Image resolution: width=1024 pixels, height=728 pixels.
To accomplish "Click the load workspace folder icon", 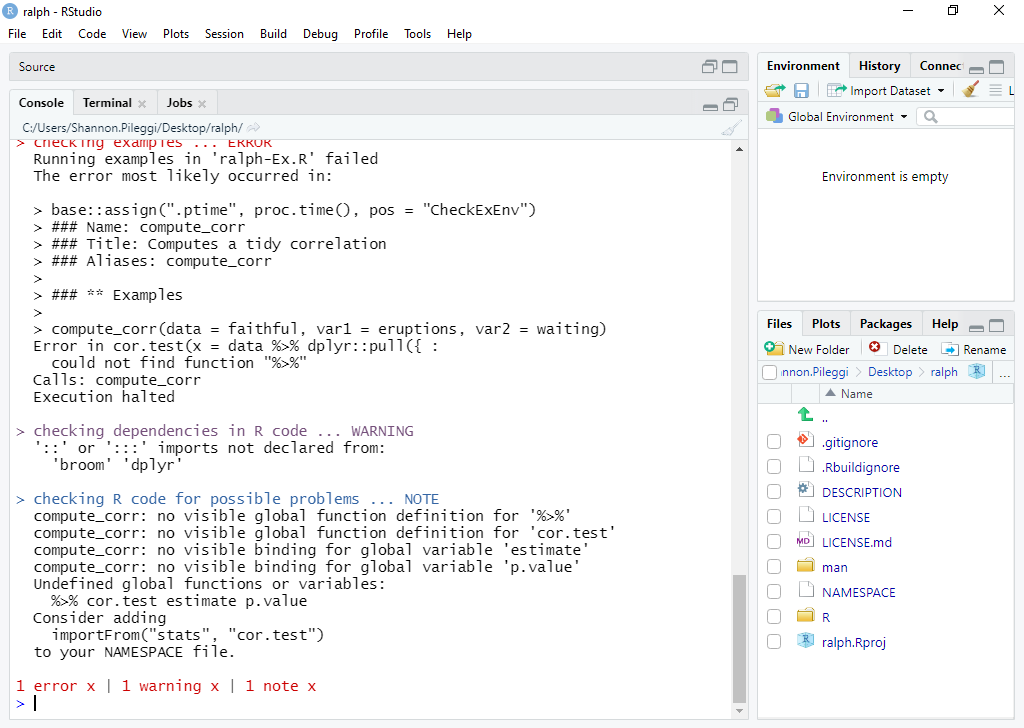I will click(775, 90).
